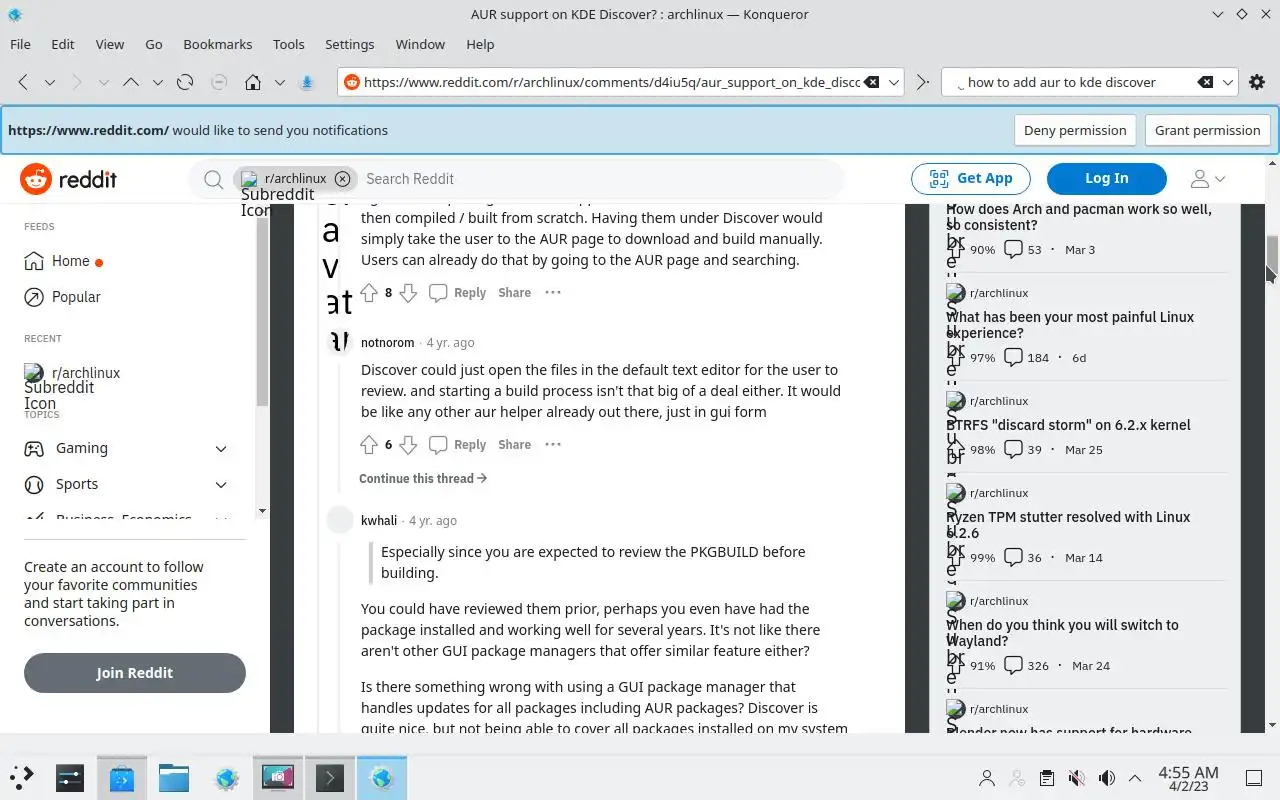Go back with the toolbar back arrow
The image size is (1280, 800).
[x=23, y=82]
